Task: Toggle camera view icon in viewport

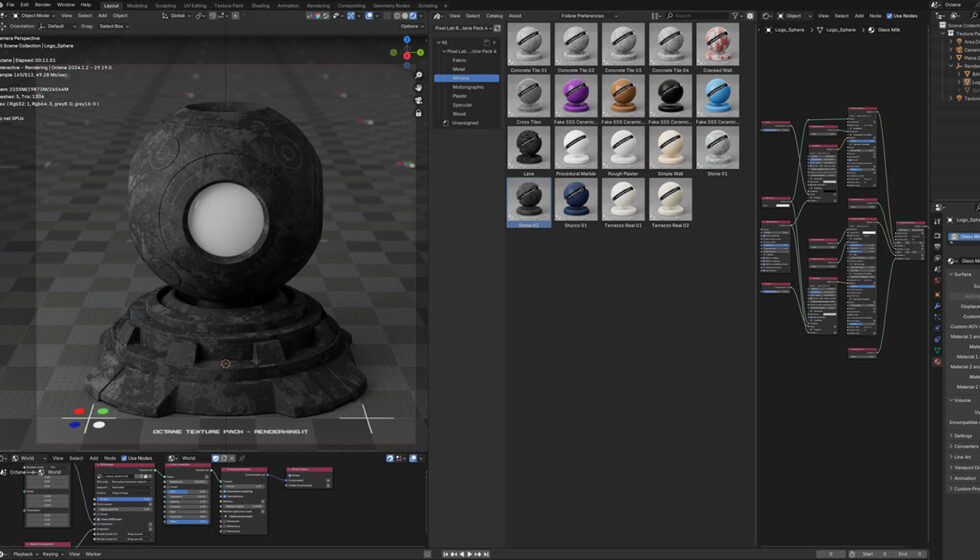Action: click(x=419, y=101)
